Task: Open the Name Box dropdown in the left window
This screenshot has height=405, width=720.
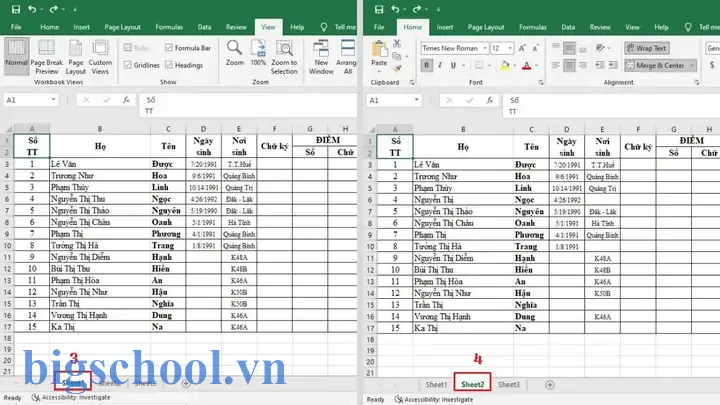Action: [x=53, y=100]
